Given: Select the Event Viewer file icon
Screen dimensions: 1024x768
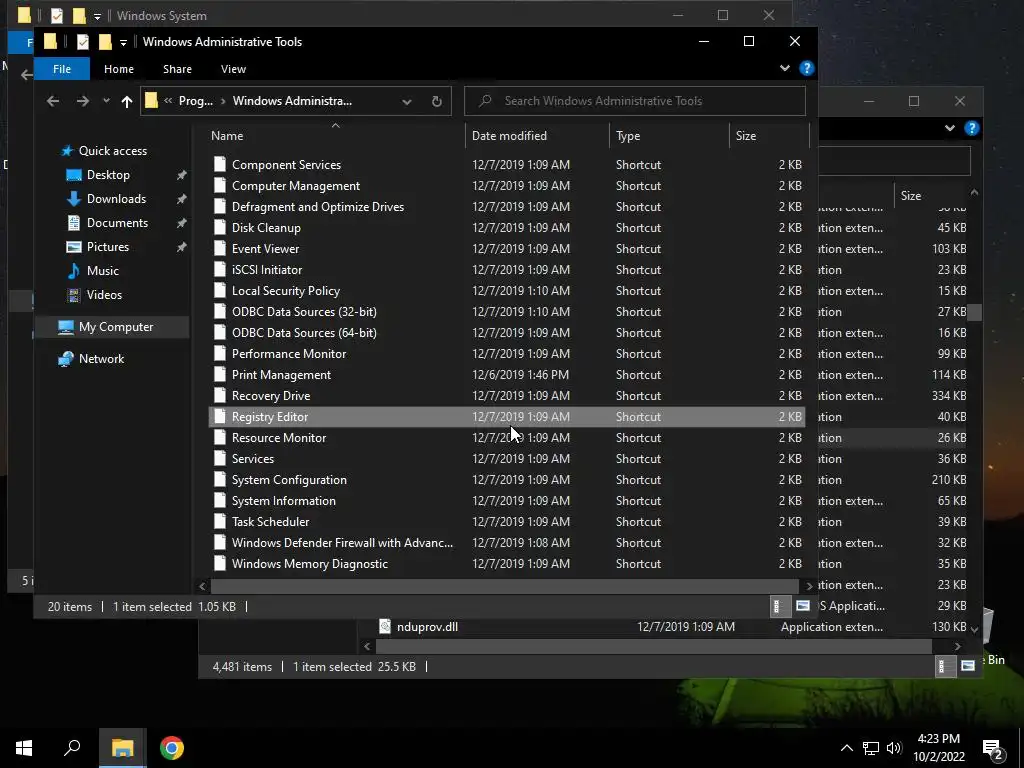Looking at the screenshot, I should point(220,248).
